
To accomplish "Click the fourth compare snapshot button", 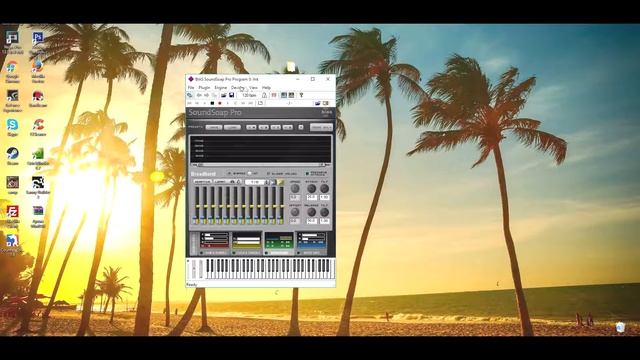I will pyautogui.click(x=288, y=127).
